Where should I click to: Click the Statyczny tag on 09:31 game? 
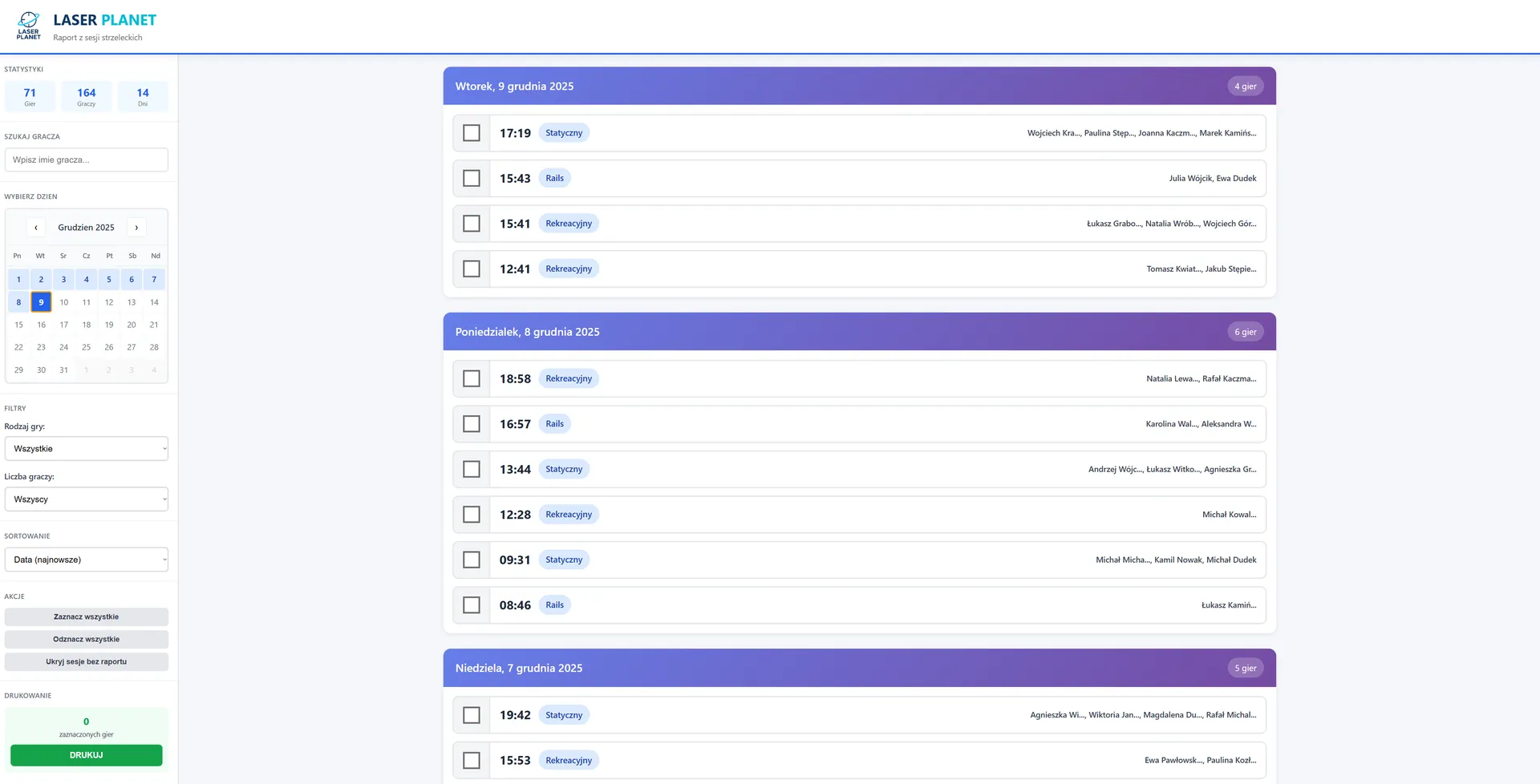tap(564, 560)
